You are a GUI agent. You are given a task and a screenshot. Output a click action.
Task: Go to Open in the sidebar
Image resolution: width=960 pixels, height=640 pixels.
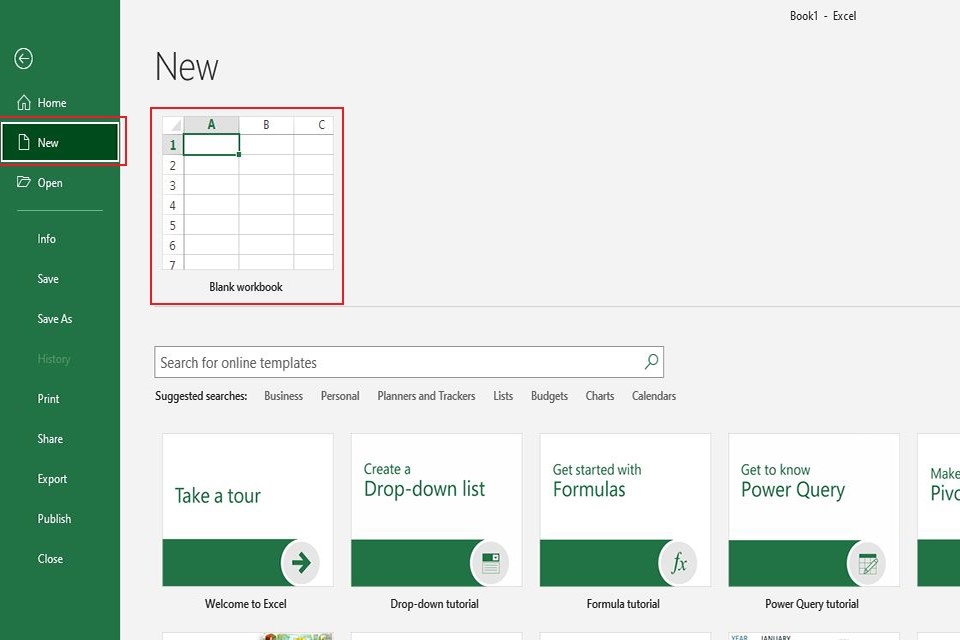coord(60,183)
